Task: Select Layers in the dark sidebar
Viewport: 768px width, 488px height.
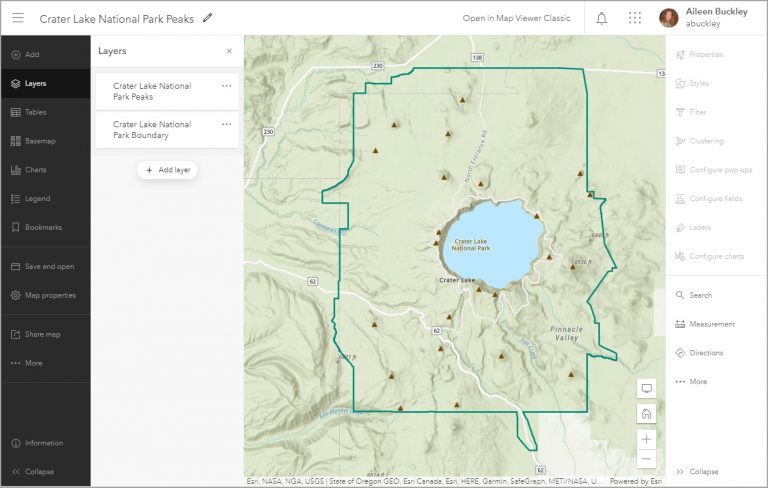Action: click(46, 83)
